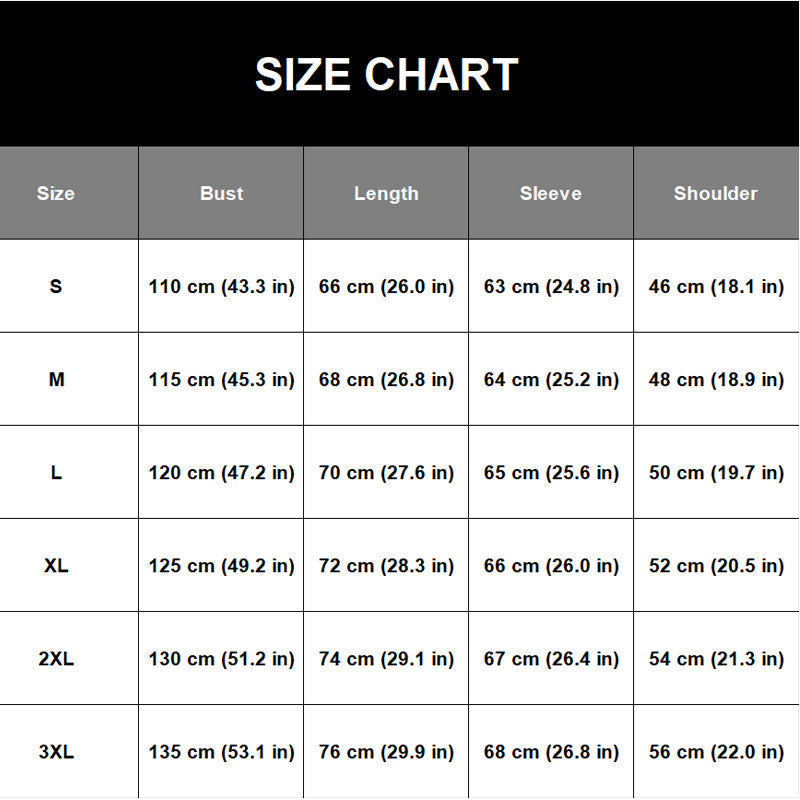Click the 65 cm (25.6 in) sleeve cell
Screen dimensions: 800x800
(551, 473)
